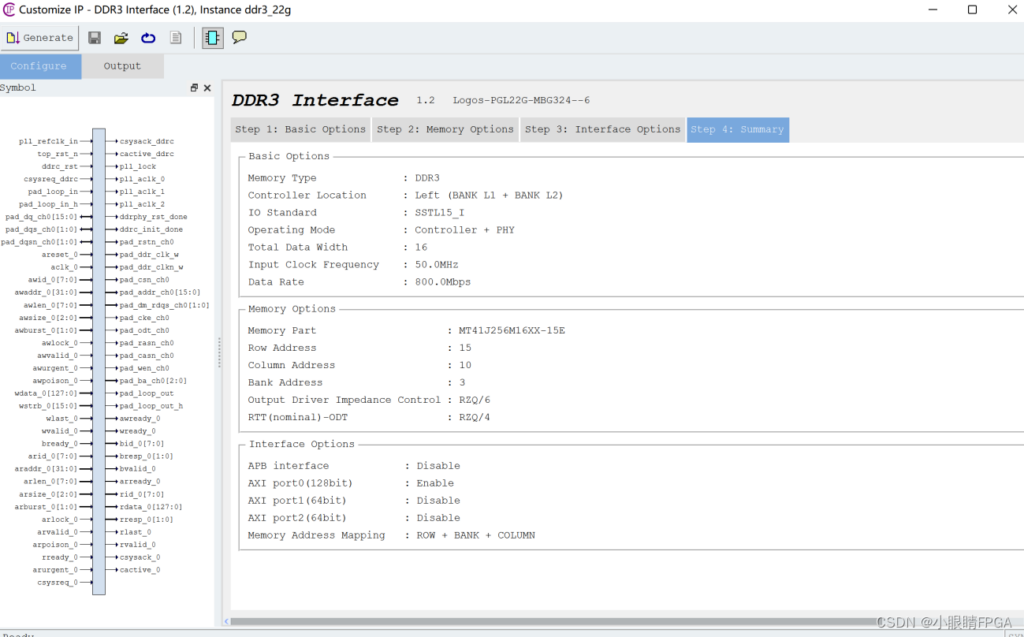Click the blue reload/reset icon

148,38
